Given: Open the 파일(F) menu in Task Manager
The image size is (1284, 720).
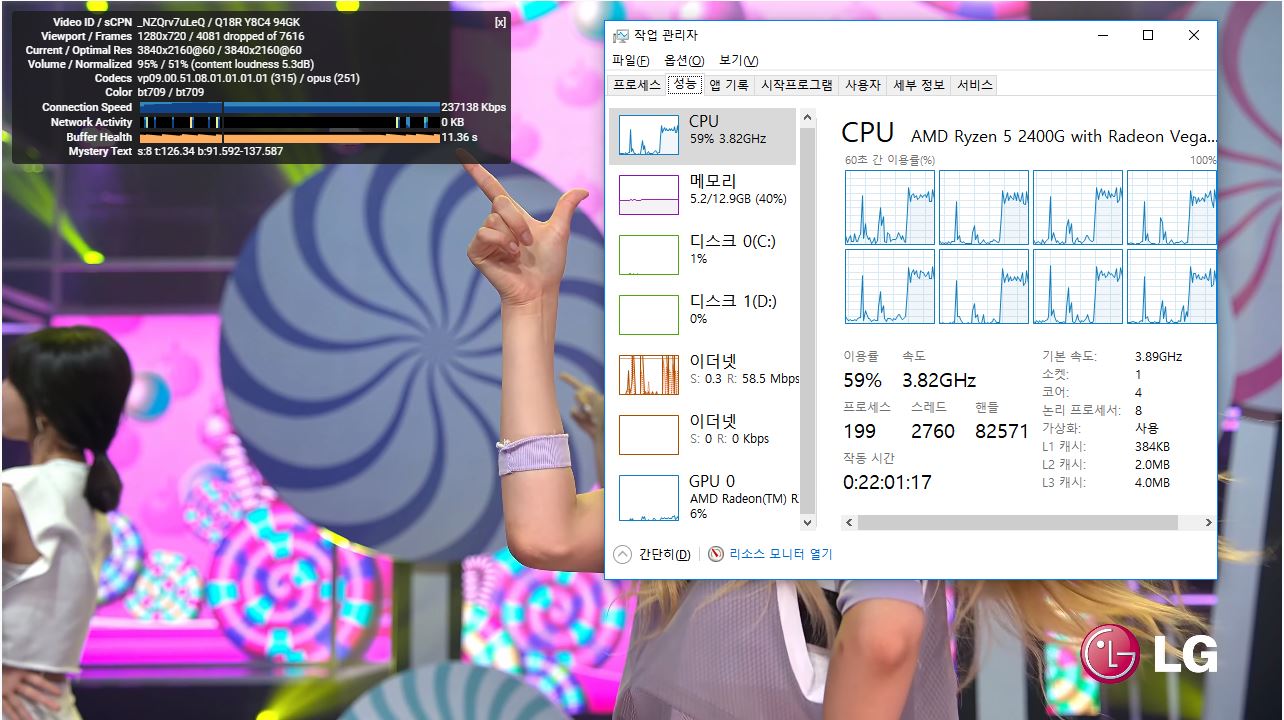Looking at the screenshot, I should (631, 61).
